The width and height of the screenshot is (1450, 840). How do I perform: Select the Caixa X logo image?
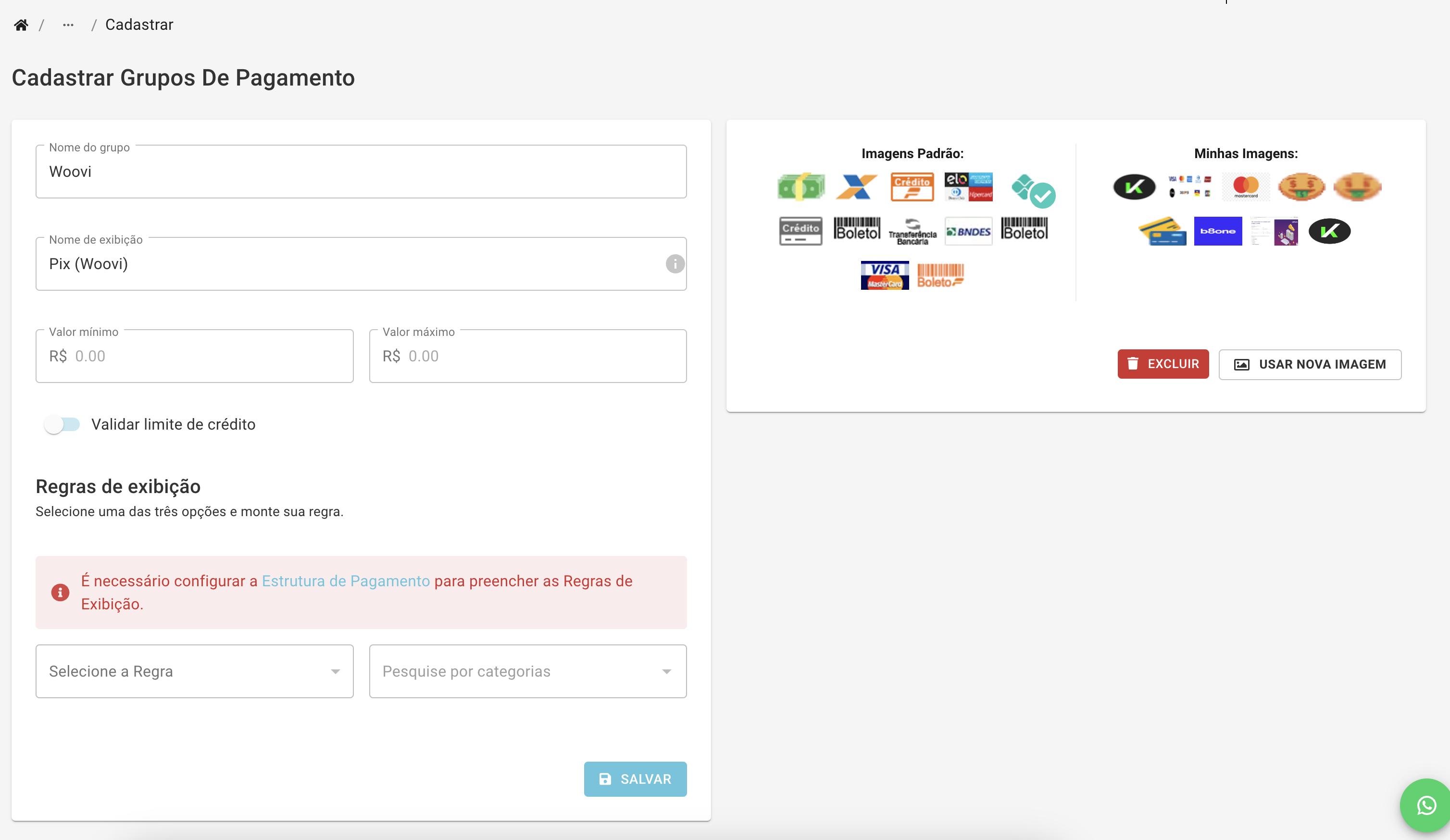856,187
